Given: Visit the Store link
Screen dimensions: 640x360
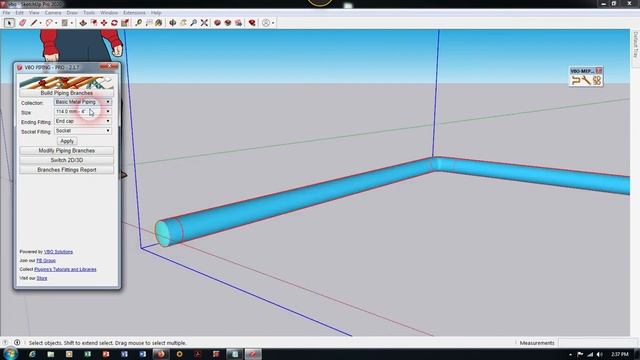Looking at the screenshot, I should tap(42, 278).
